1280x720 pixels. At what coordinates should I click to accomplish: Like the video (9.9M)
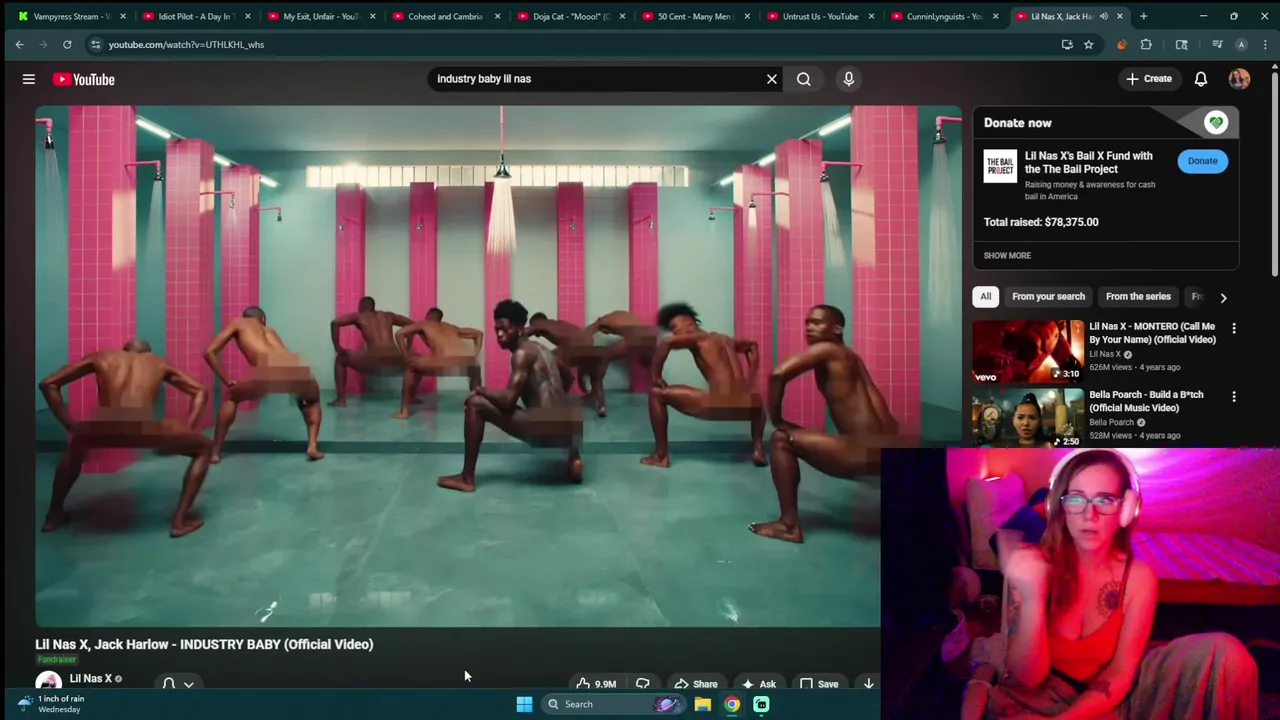[x=596, y=684]
